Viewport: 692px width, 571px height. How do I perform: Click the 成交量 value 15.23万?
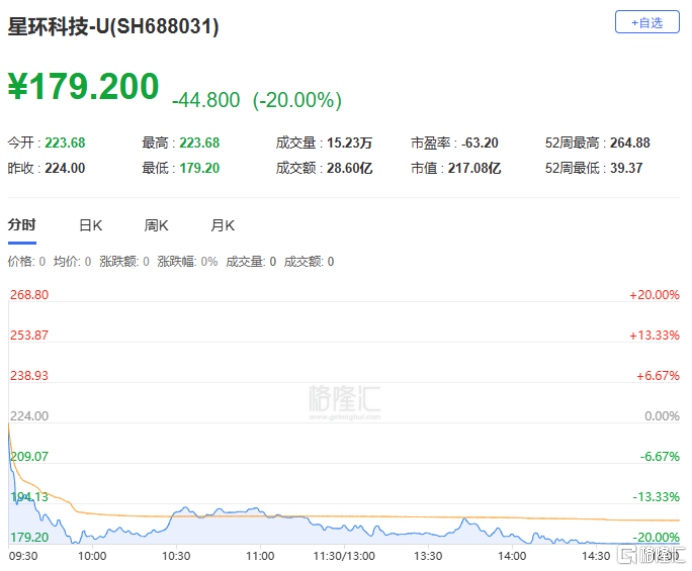coord(350,143)
